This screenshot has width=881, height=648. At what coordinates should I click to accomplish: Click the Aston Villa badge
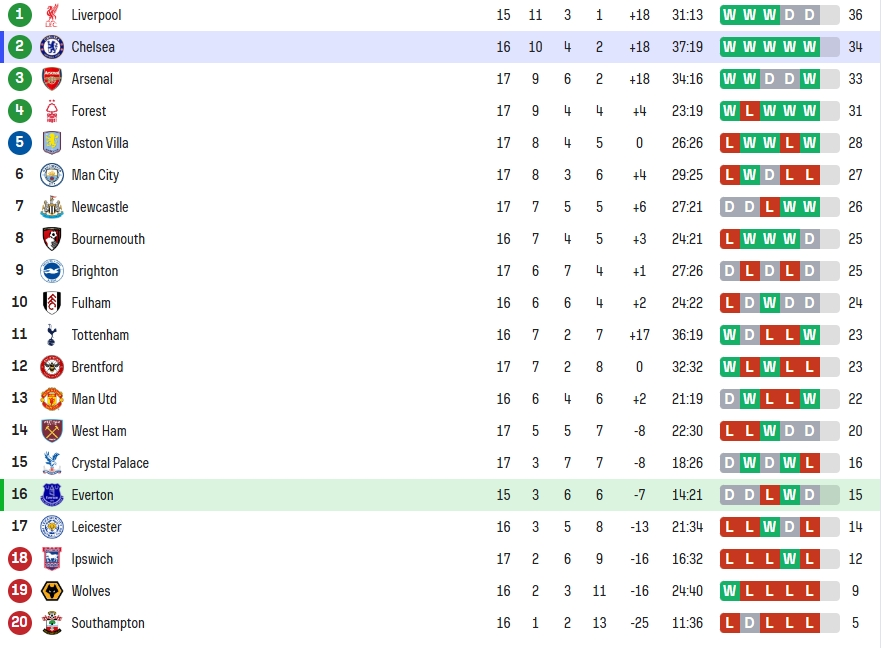pos(52,143)
